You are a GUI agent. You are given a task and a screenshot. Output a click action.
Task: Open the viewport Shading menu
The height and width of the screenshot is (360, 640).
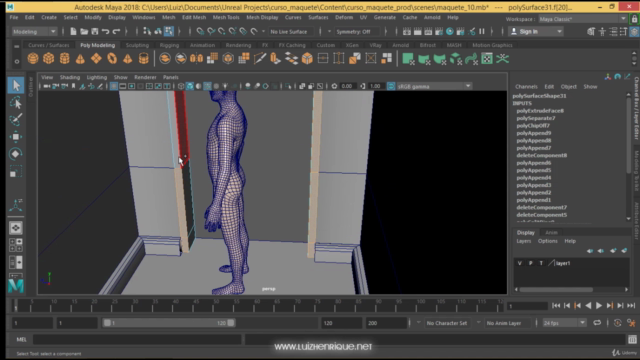[x=70, y=77]
